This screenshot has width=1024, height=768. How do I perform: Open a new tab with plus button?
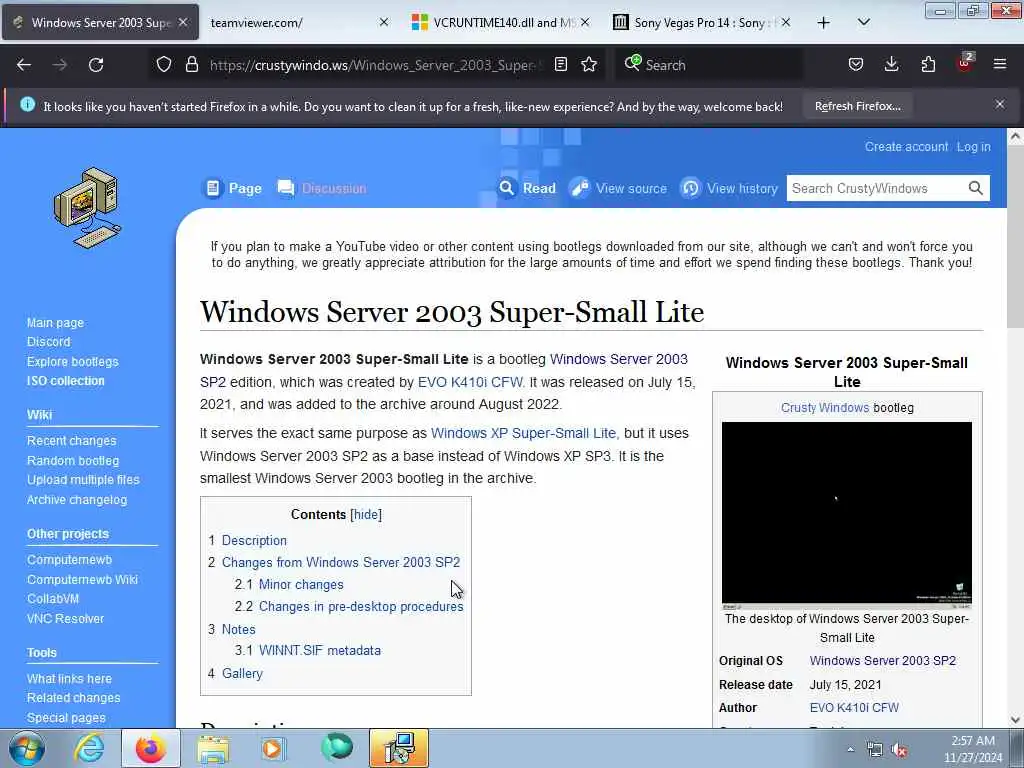824,23
